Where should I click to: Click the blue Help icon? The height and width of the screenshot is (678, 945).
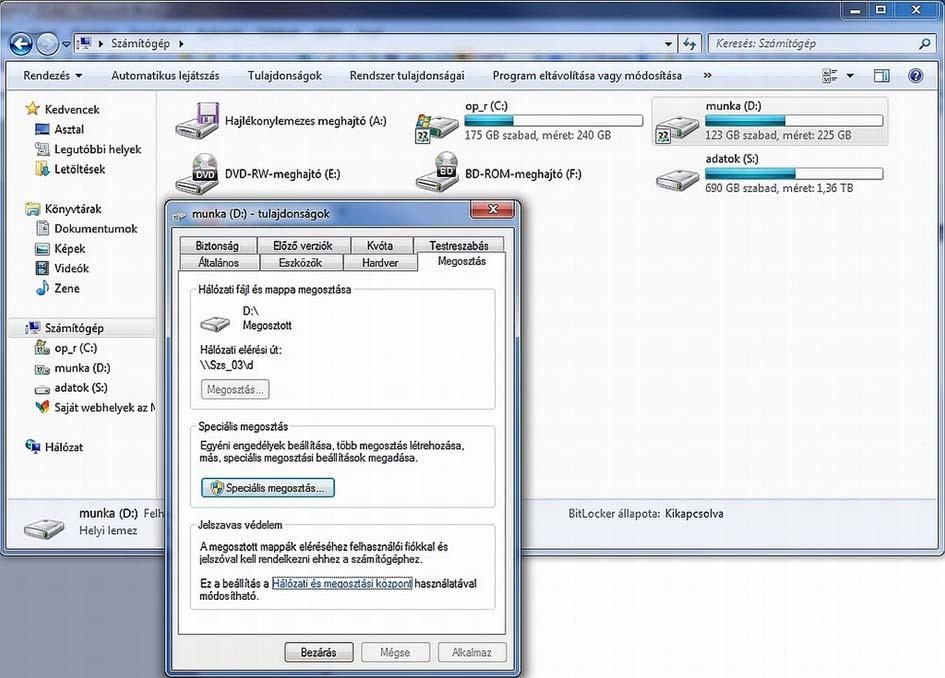coord(915,75)
